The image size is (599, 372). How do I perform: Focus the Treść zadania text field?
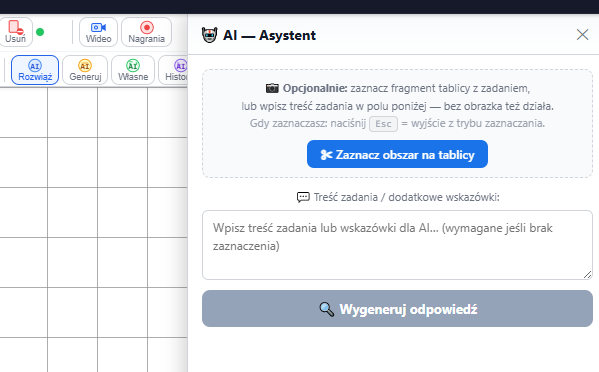[x=397, y=245]
